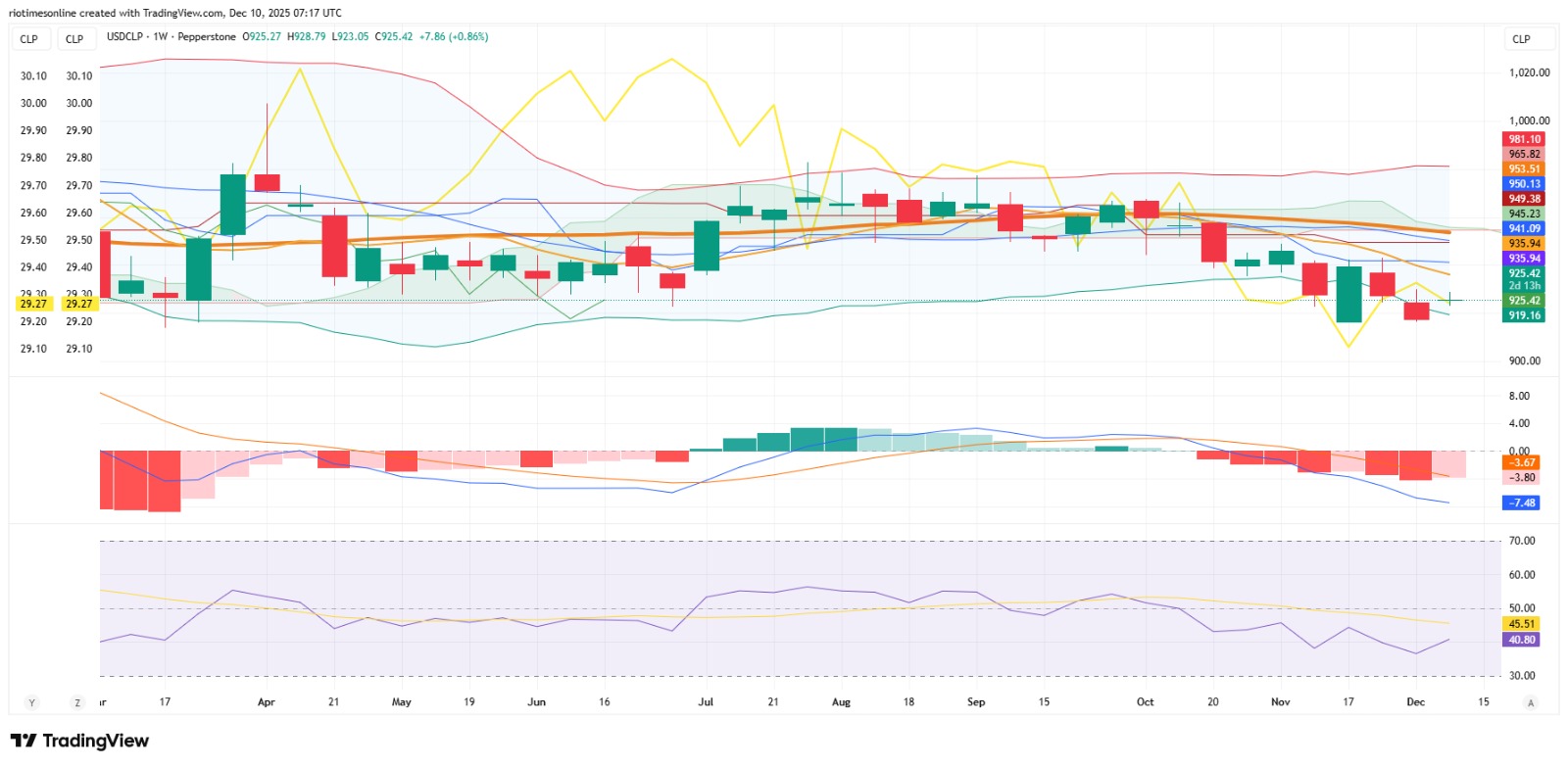Image resolution: width=1568 pixels, height=767 pixels.
Task: Click the blue 950.13 price label
Action: pyautogui.click(x=1524, y=183)
